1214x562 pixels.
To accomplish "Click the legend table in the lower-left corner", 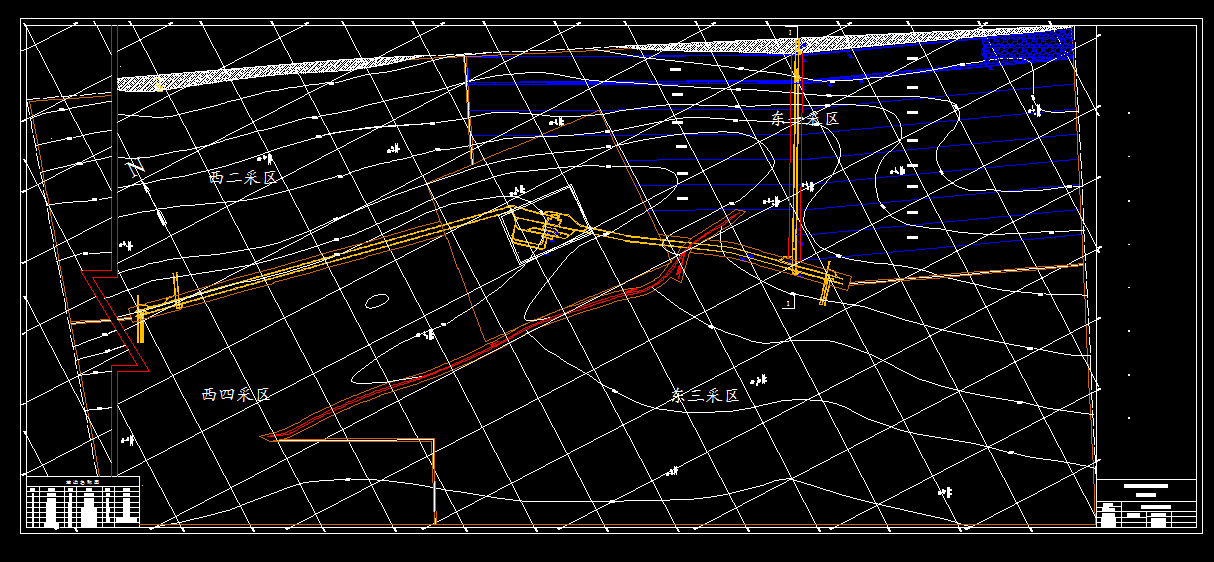I will (83, 503).
